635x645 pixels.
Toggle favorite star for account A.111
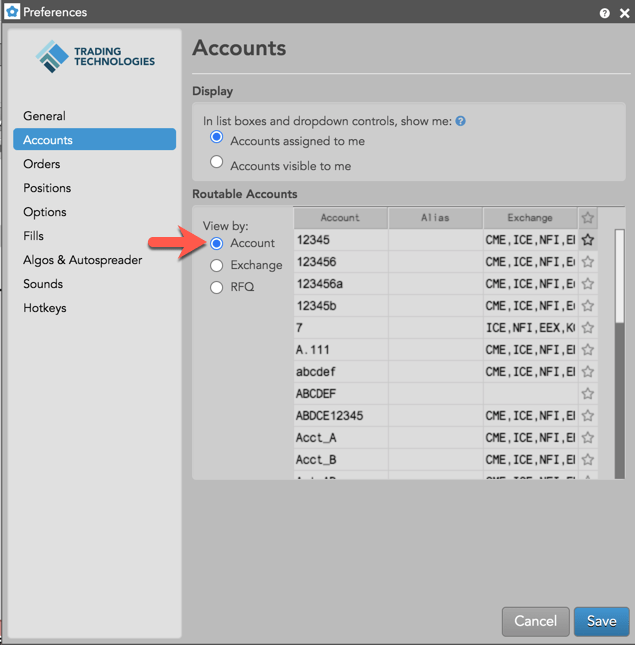click(587, 350)
